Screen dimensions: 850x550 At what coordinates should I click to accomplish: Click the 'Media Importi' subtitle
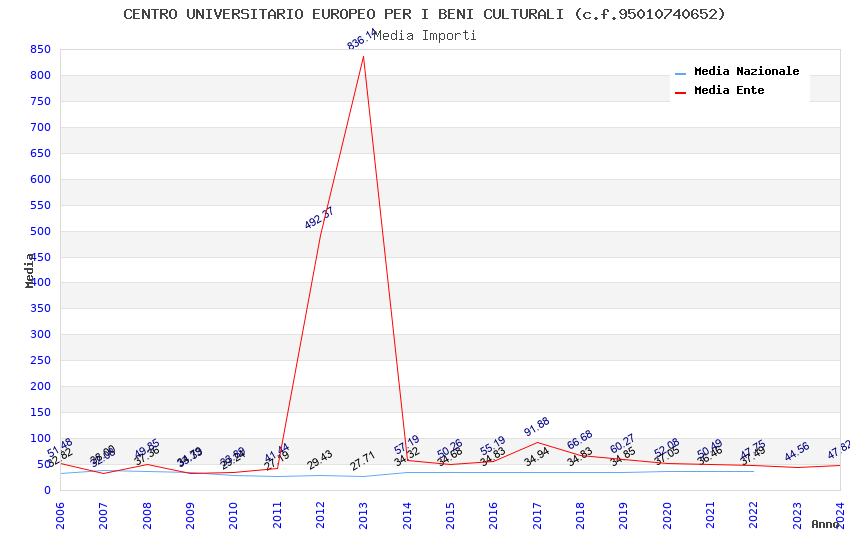coord(424,36)
